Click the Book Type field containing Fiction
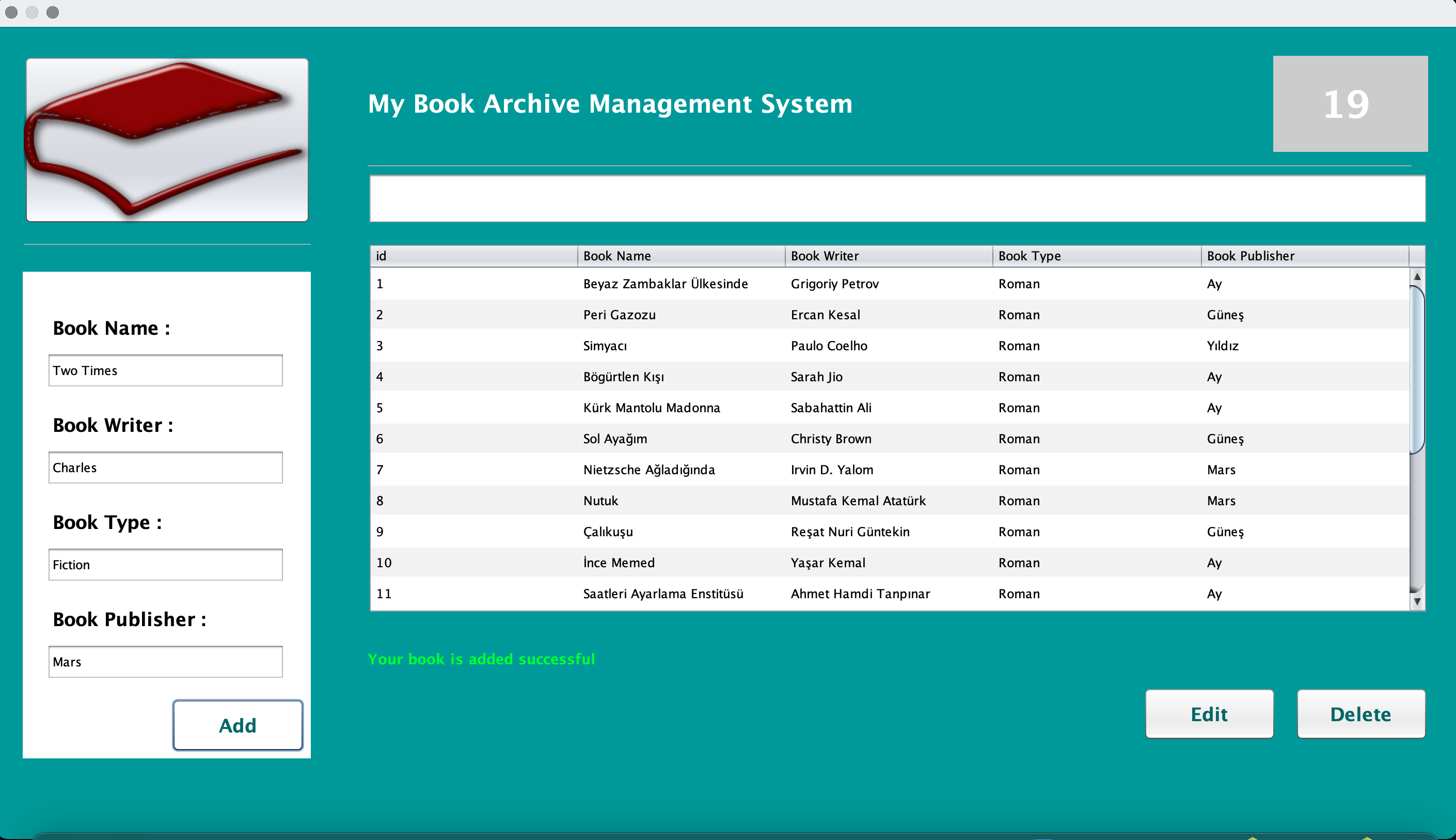The height and width of the screenshot is (840, 1456). (x=165, y=564)
